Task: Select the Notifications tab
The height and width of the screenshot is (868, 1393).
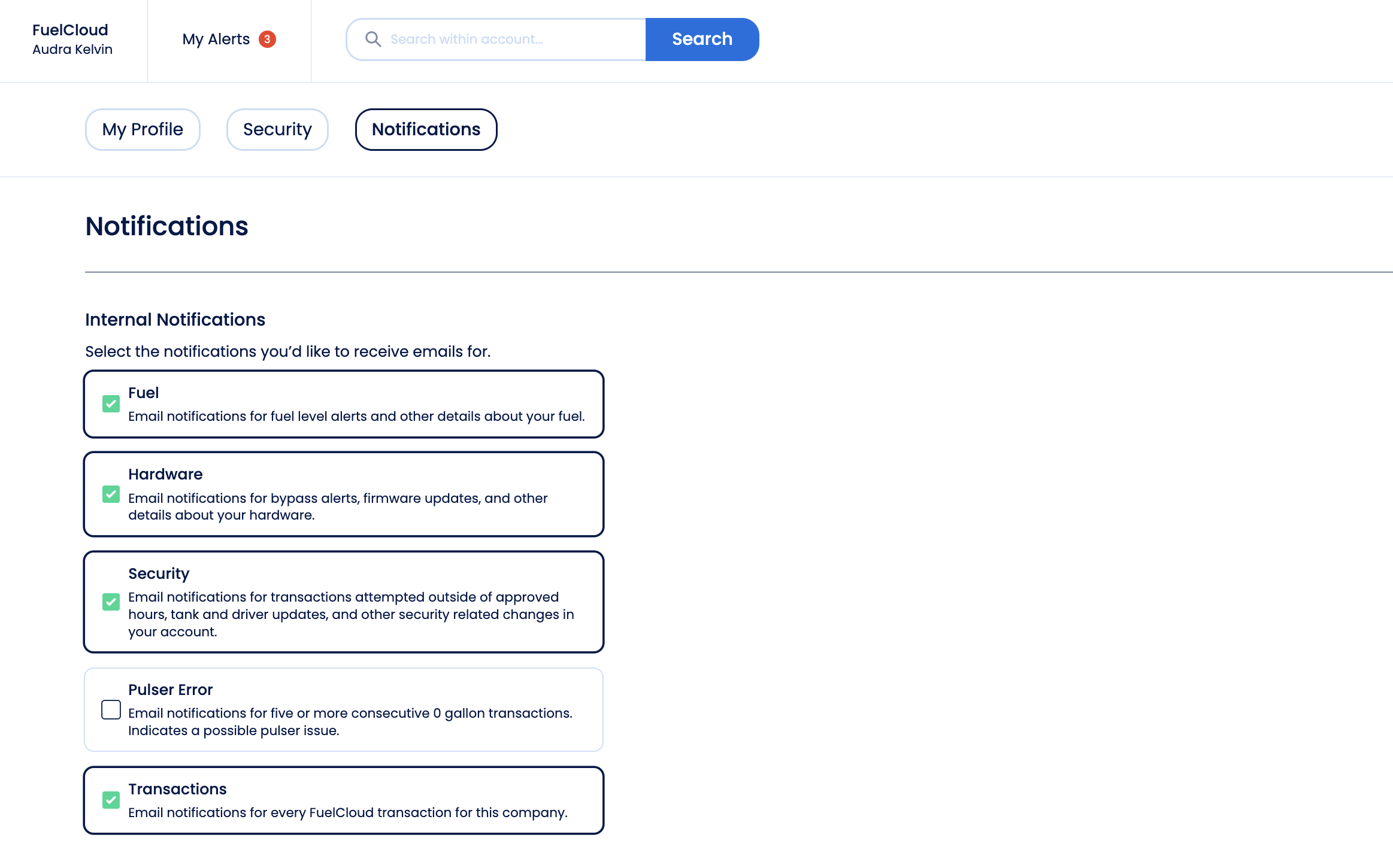Action: click(x=426, y=129)
